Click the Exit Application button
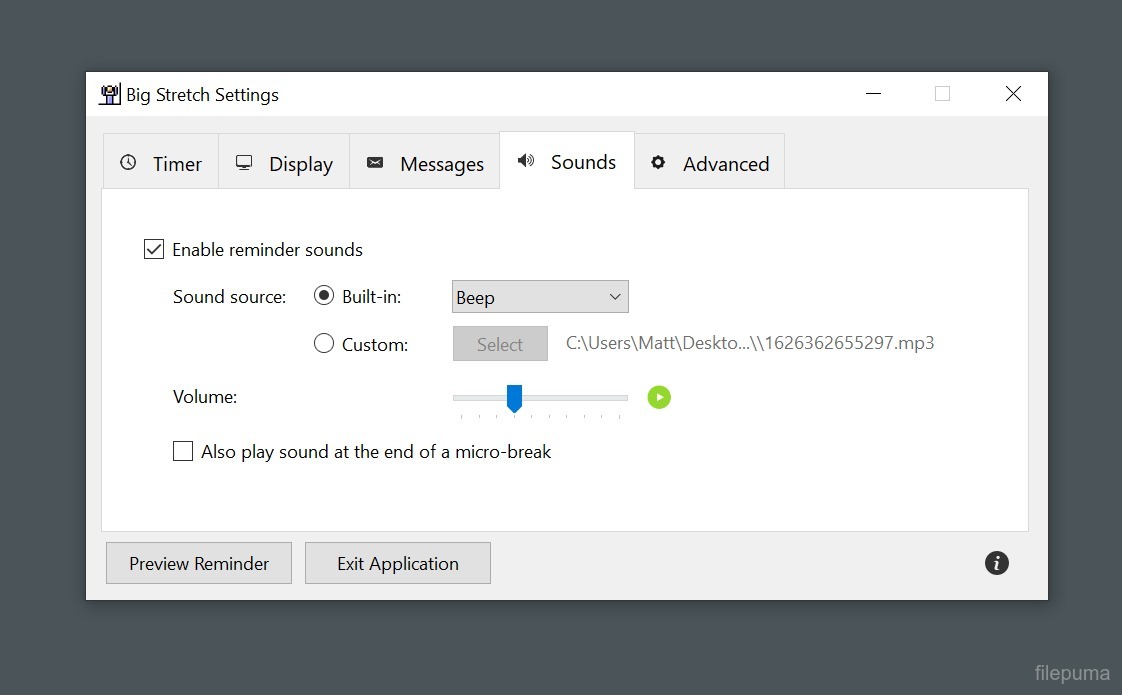The height and width of the screenshot is (695, 1122). pyautogui.click(x=397, y=563)
